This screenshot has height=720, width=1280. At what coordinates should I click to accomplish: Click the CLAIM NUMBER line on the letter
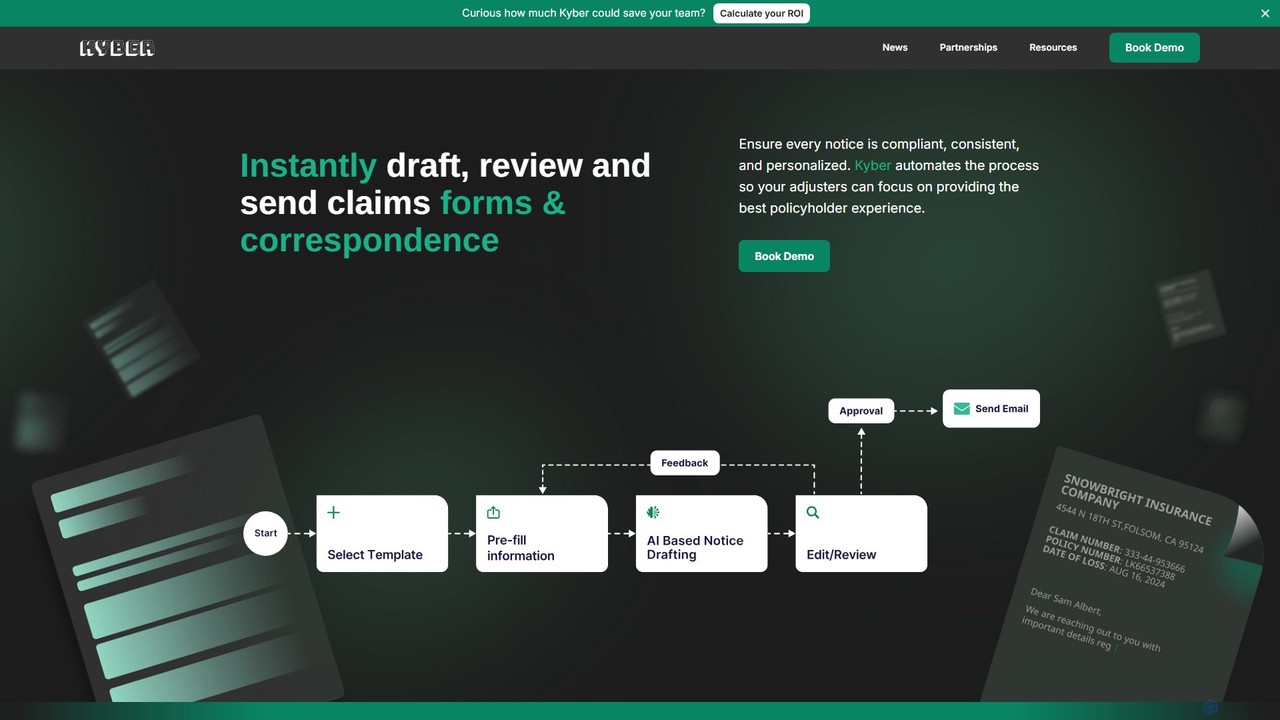(1116, 549)
